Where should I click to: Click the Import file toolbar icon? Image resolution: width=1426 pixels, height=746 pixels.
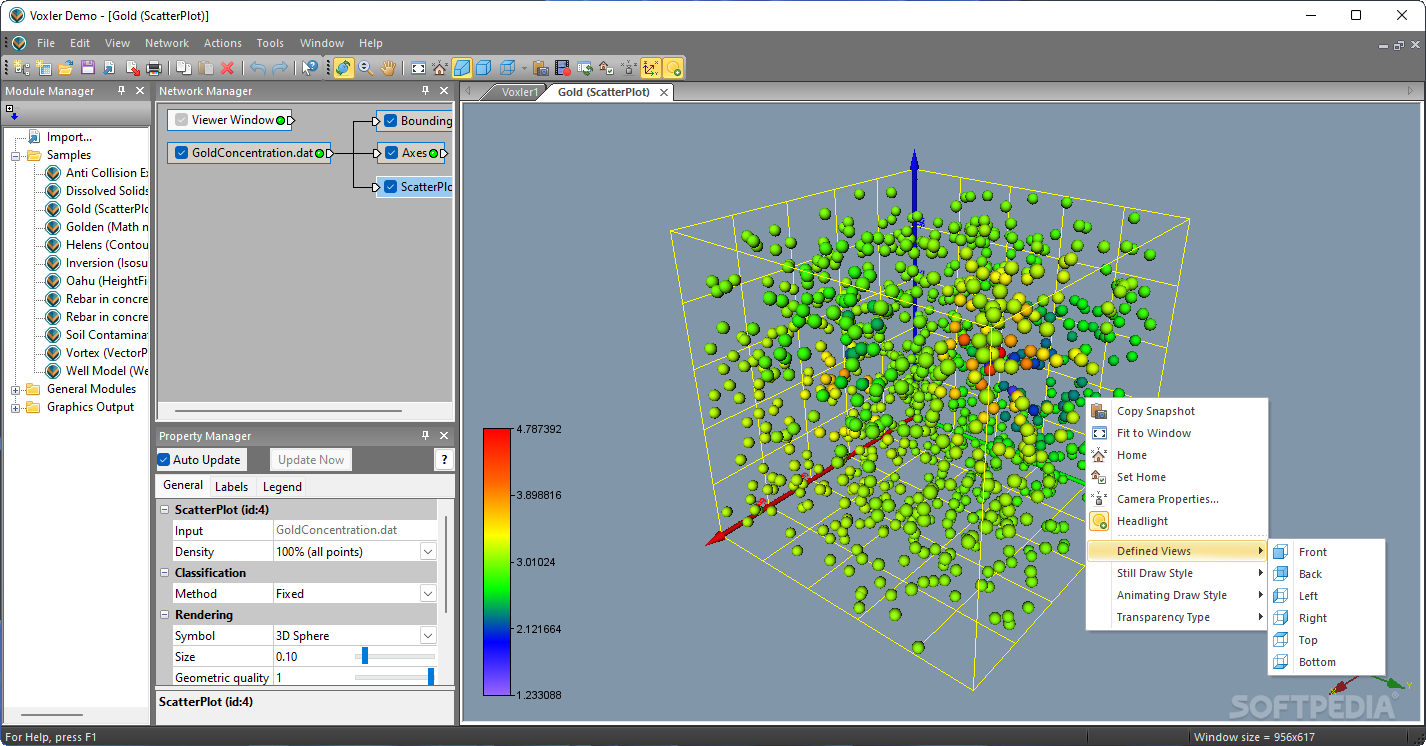point(108,68)
